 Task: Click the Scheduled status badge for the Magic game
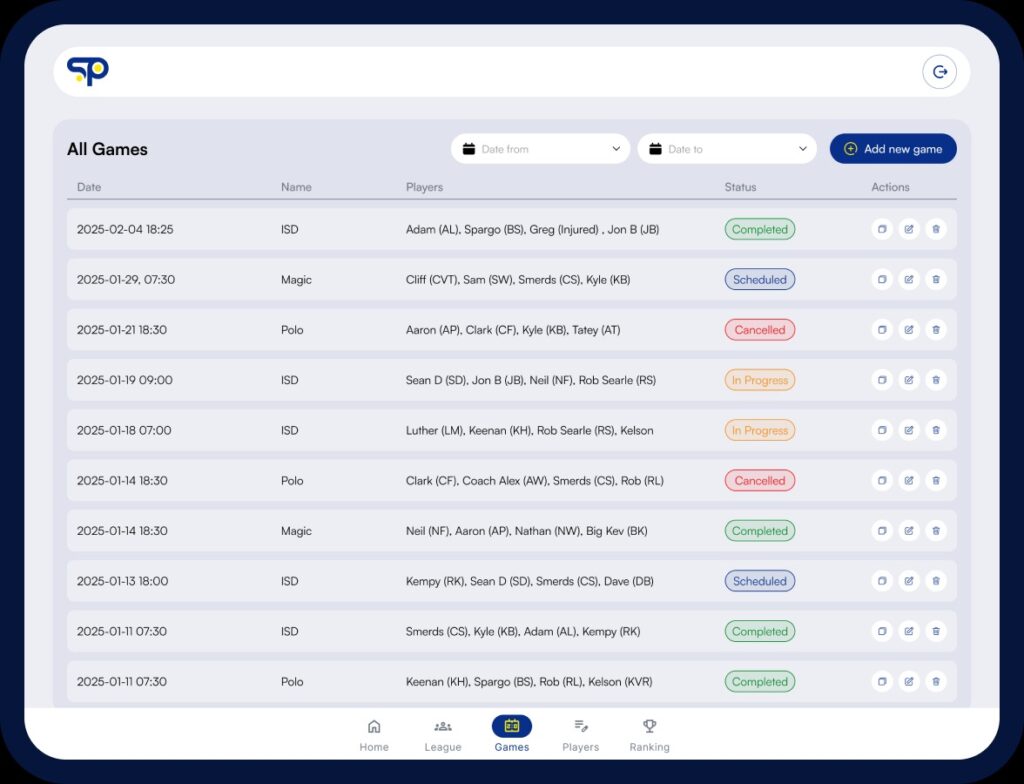point(759,279)
